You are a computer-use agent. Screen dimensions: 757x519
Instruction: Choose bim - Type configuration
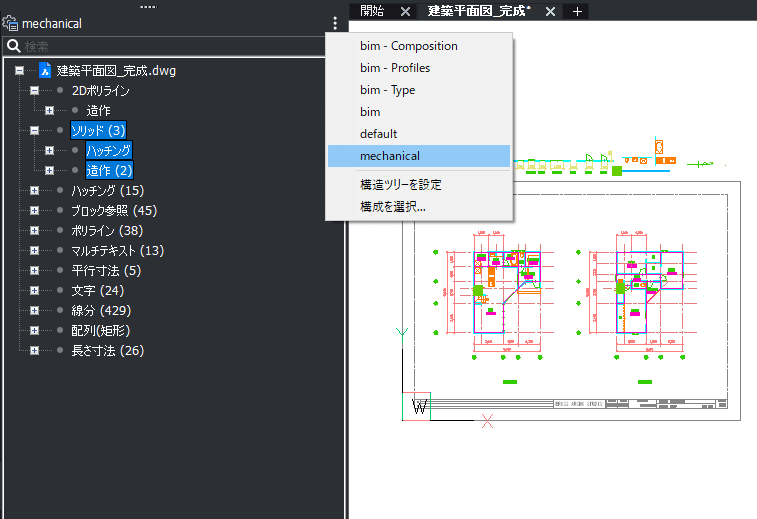tap(419, 90)
